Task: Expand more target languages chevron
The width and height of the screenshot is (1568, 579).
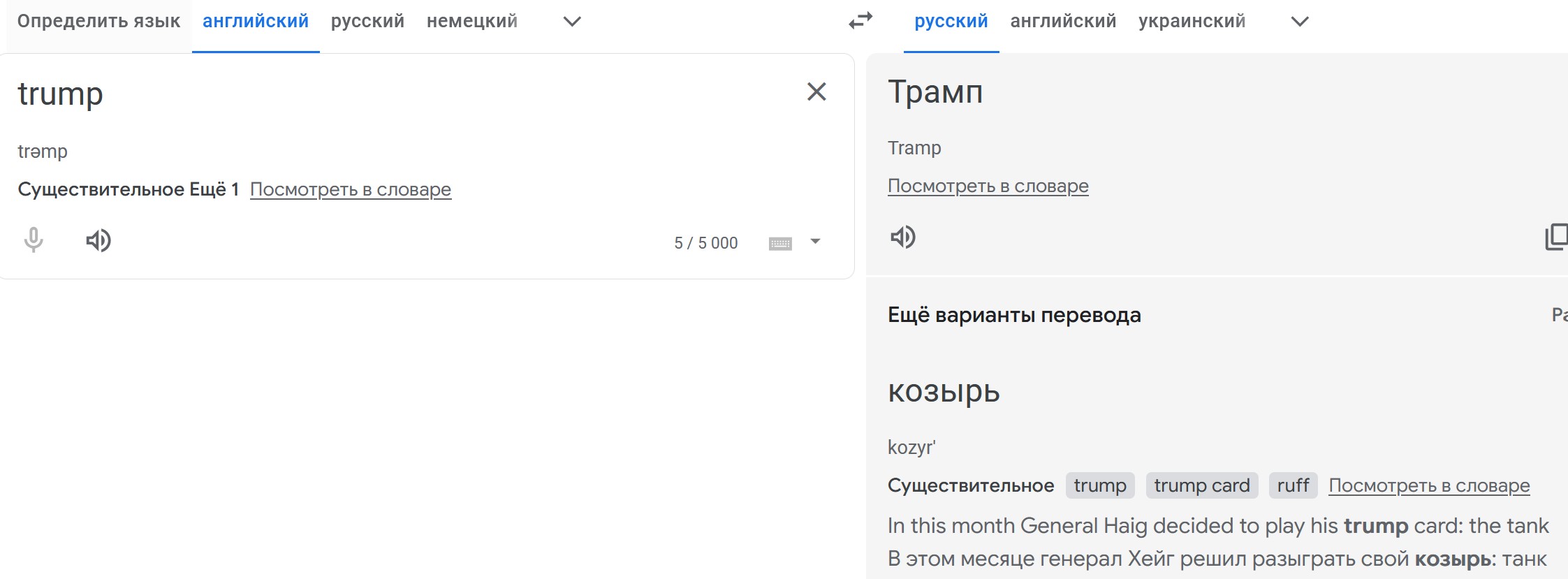Action: (1300, 22)
